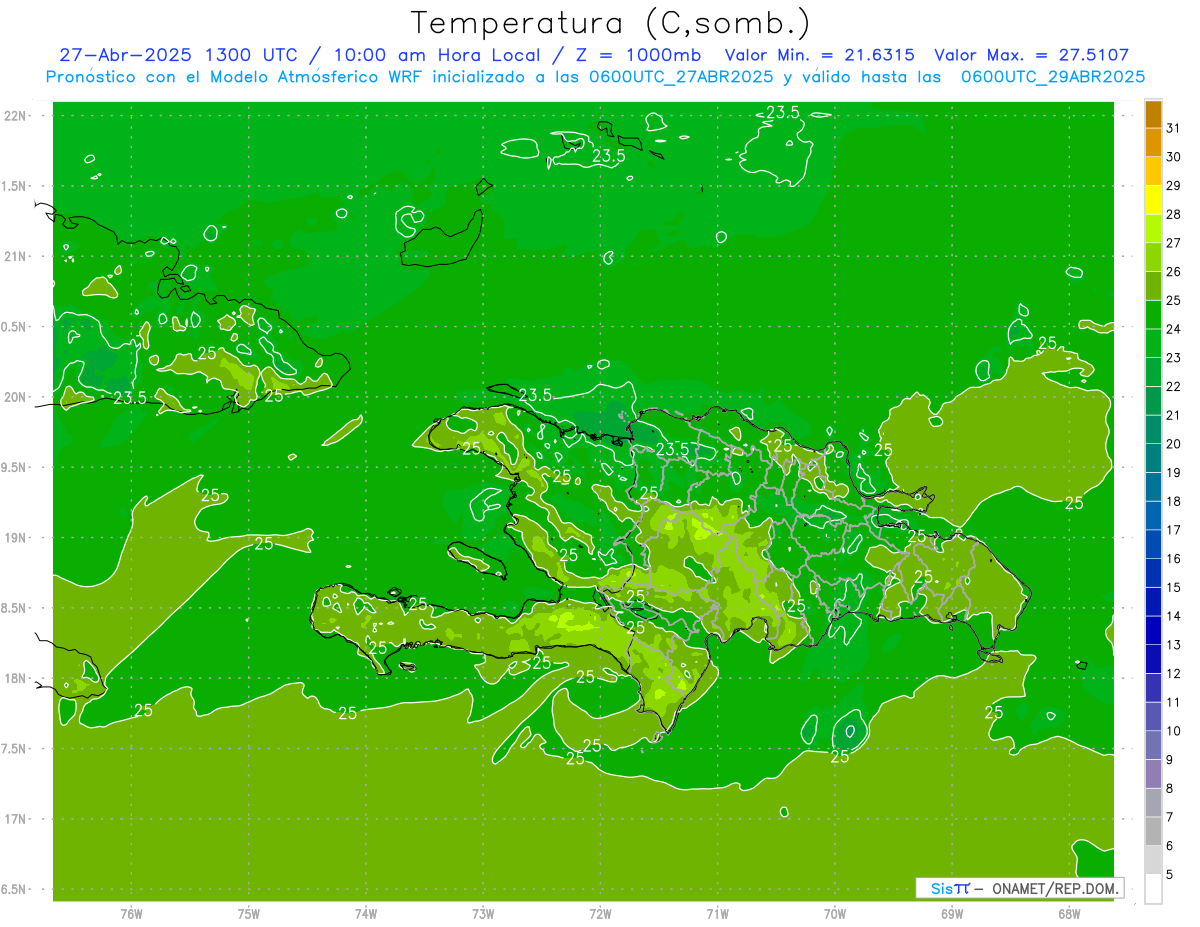Click the '22N' latitude label
Screen dimensions: 1200x927
pyautogui.click(x=15, y=116)
